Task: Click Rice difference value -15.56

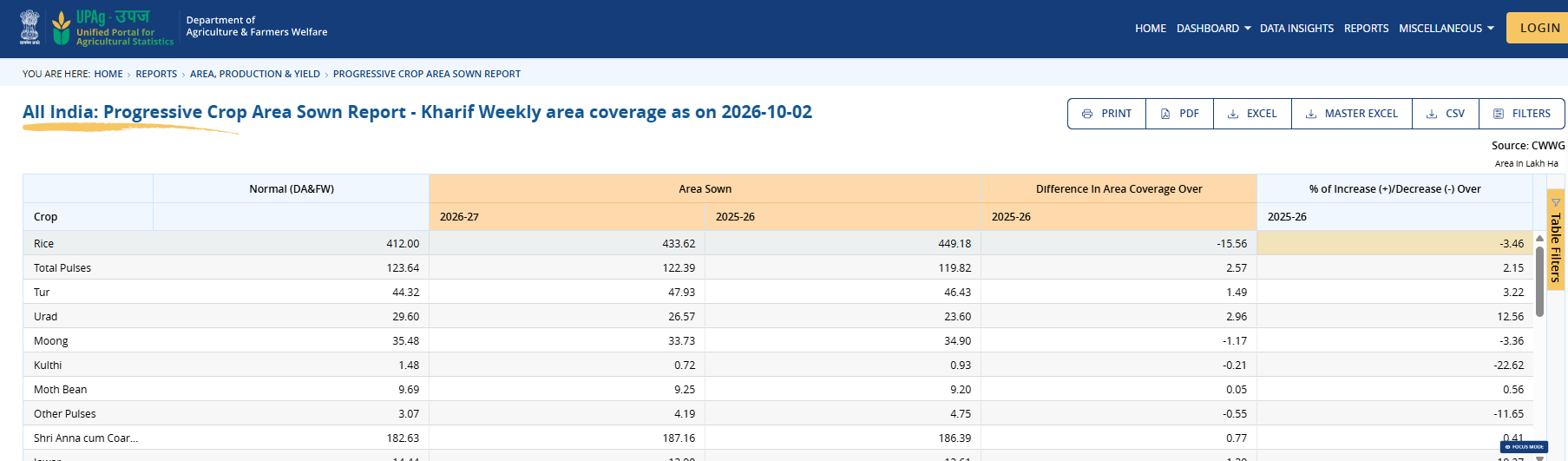Action: click(1231, 244)
